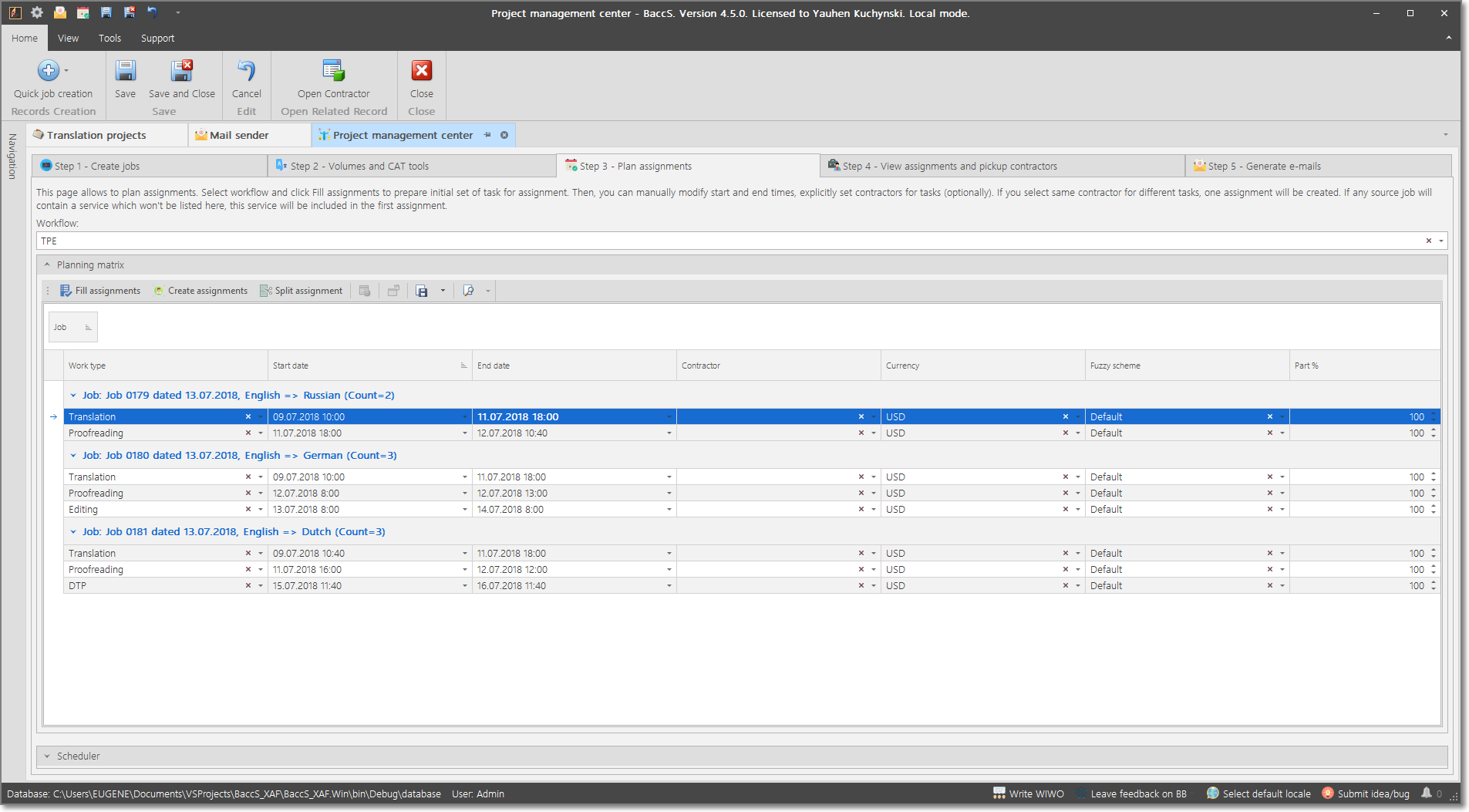Open the Support ribbon tab
1469x812 pixels.
coord(157,38)
